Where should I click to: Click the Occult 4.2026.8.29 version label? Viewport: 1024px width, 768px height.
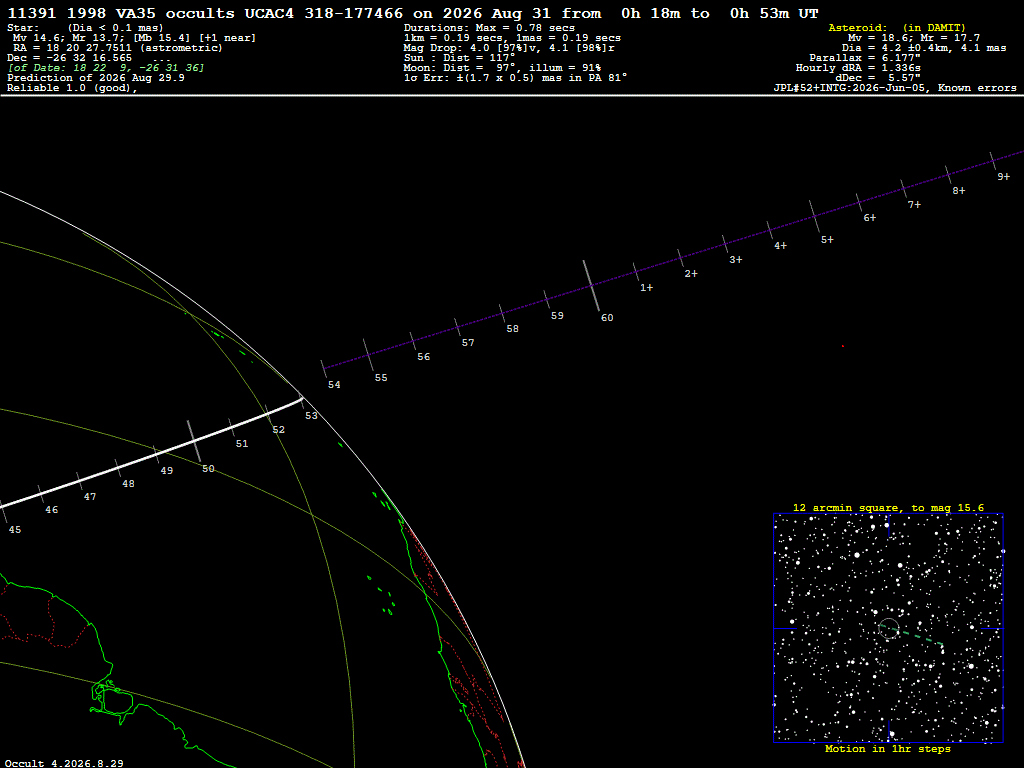(x=64, y=763)
